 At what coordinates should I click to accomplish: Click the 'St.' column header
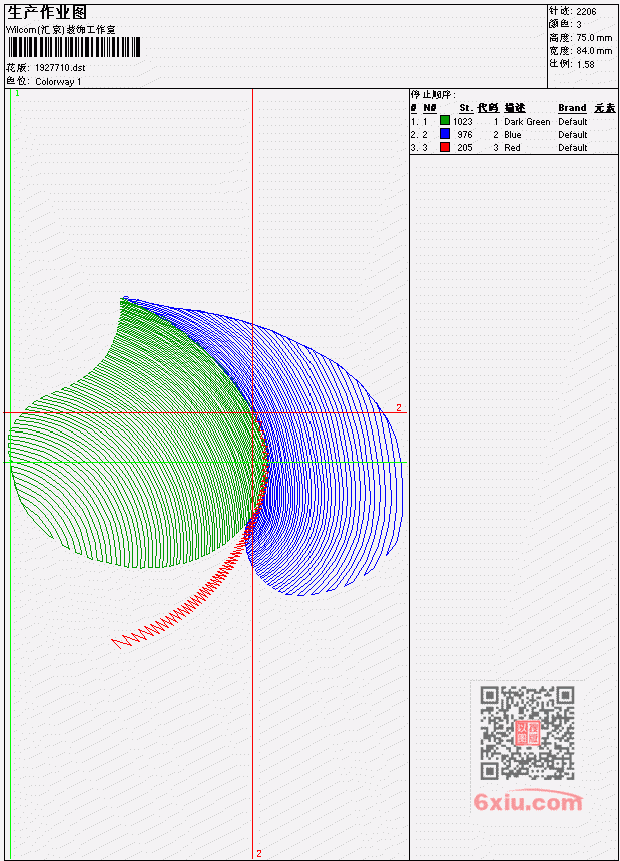point(465,108)
